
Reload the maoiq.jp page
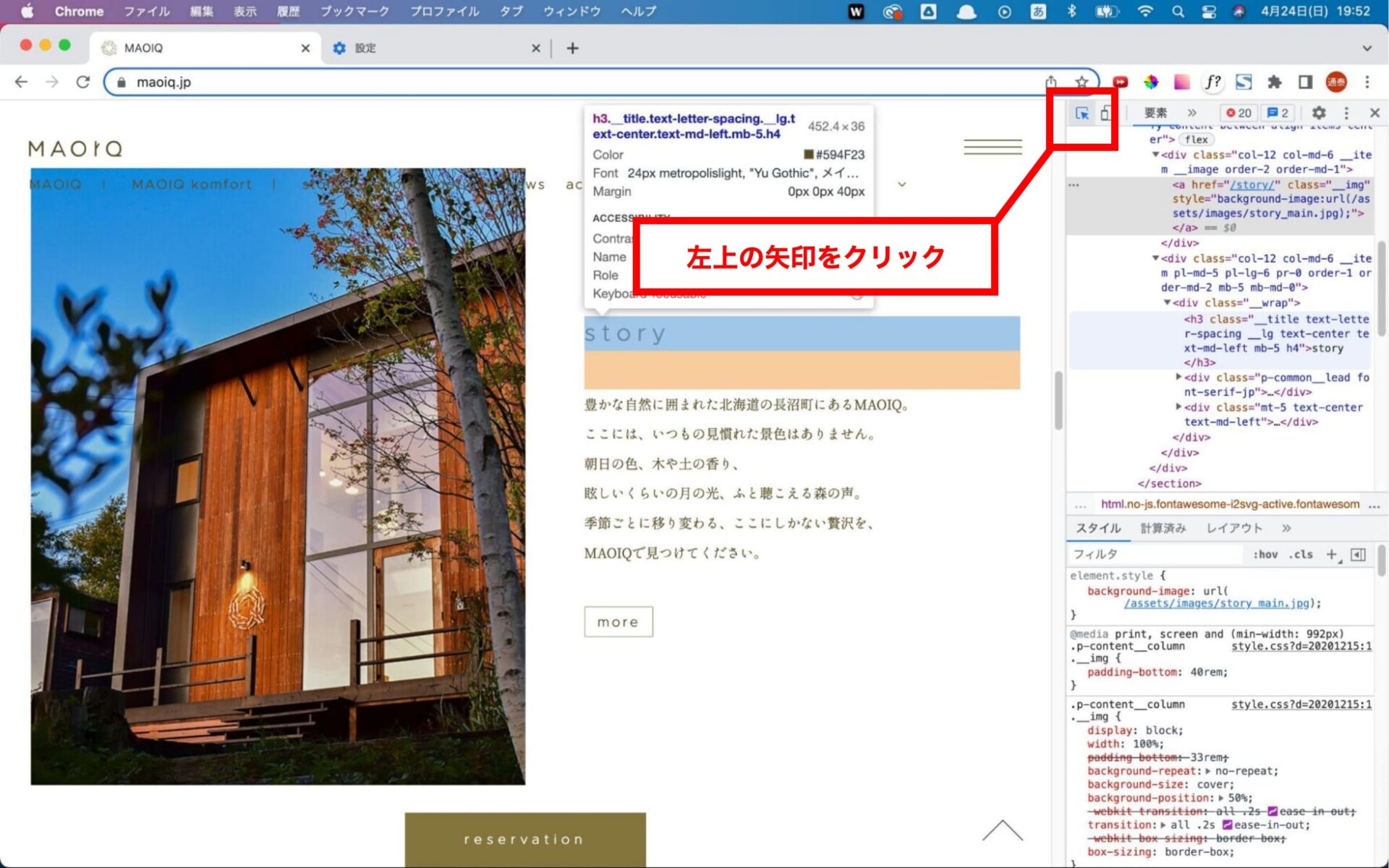83,82
